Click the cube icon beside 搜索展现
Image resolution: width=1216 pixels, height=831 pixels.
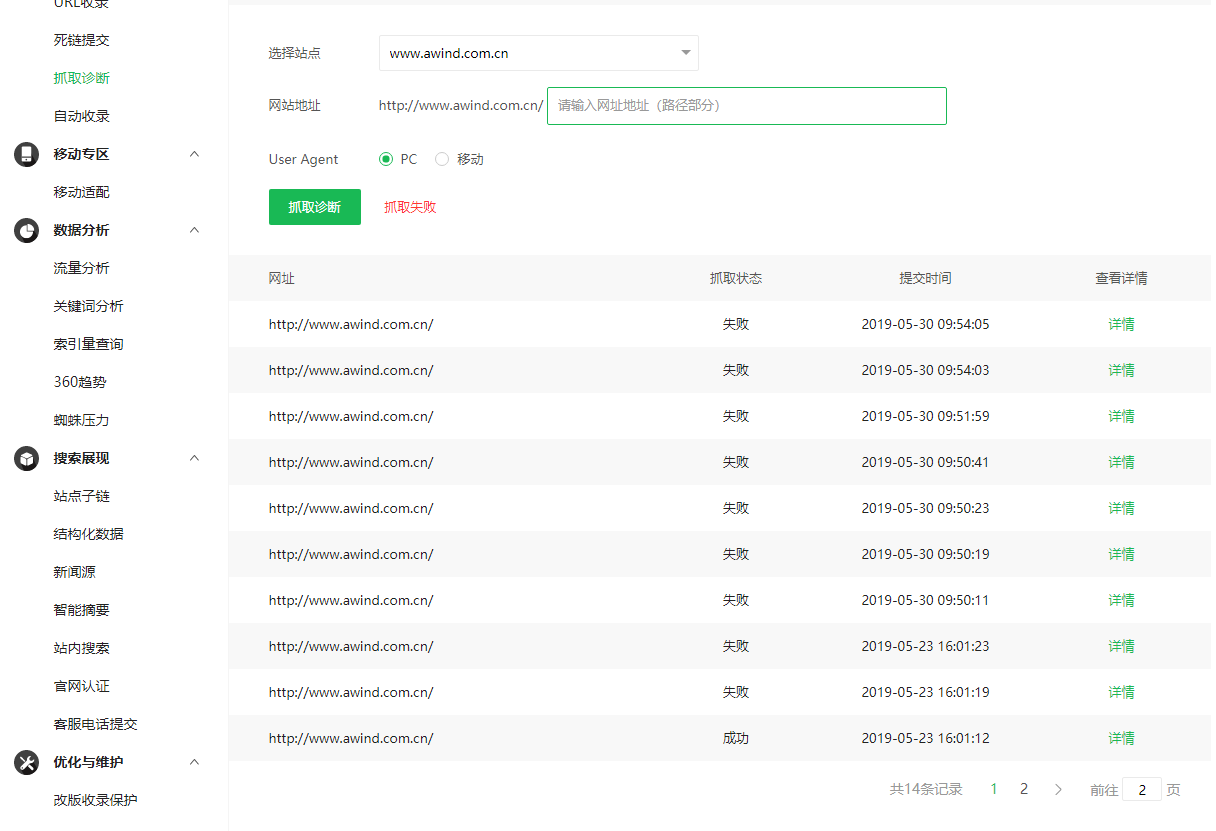tap(26, 458)
